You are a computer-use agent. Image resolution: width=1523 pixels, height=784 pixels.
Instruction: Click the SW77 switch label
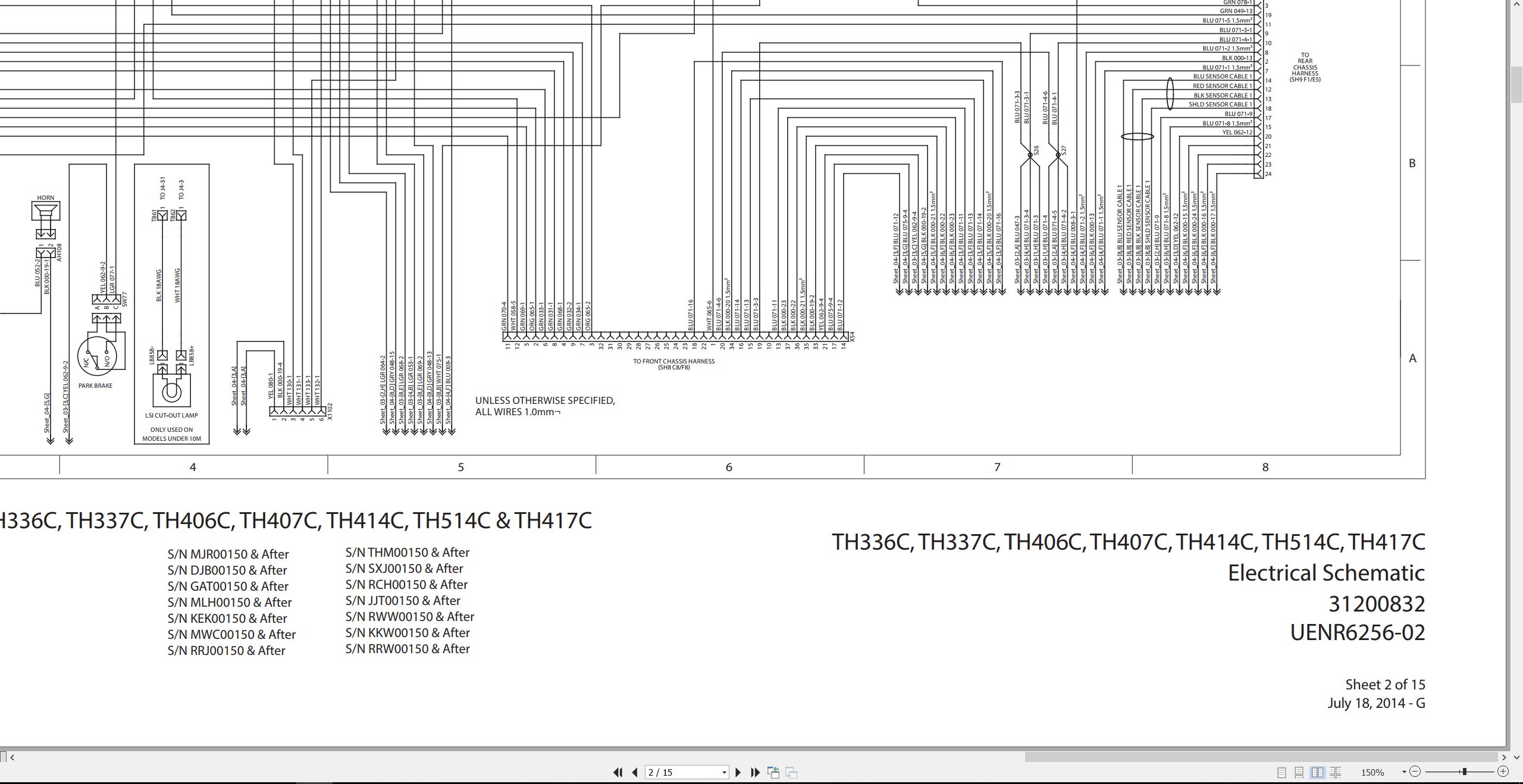click(124, 299)
